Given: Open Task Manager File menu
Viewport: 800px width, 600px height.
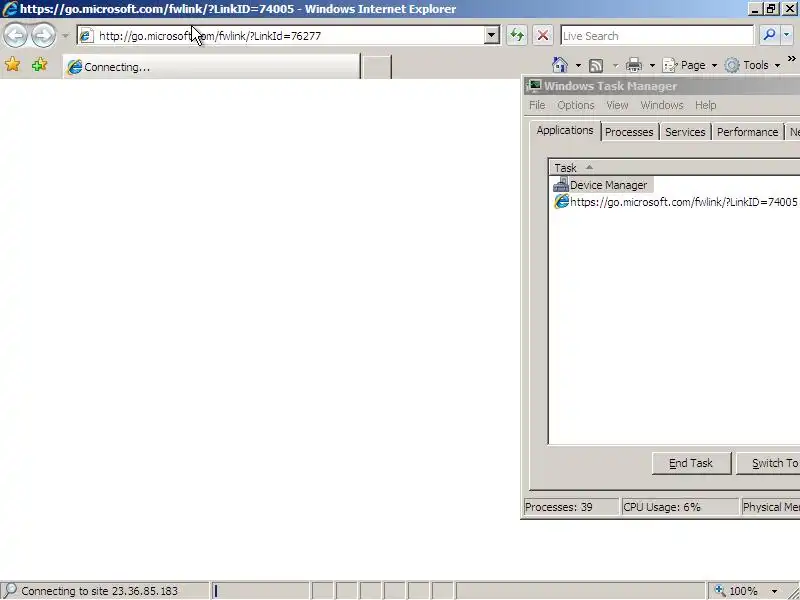Looking at the screenshot, I should pos(537,105).
